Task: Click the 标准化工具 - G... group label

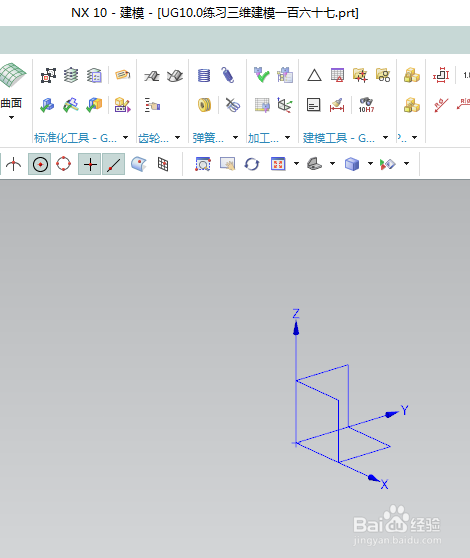Action: click(75, 138)
